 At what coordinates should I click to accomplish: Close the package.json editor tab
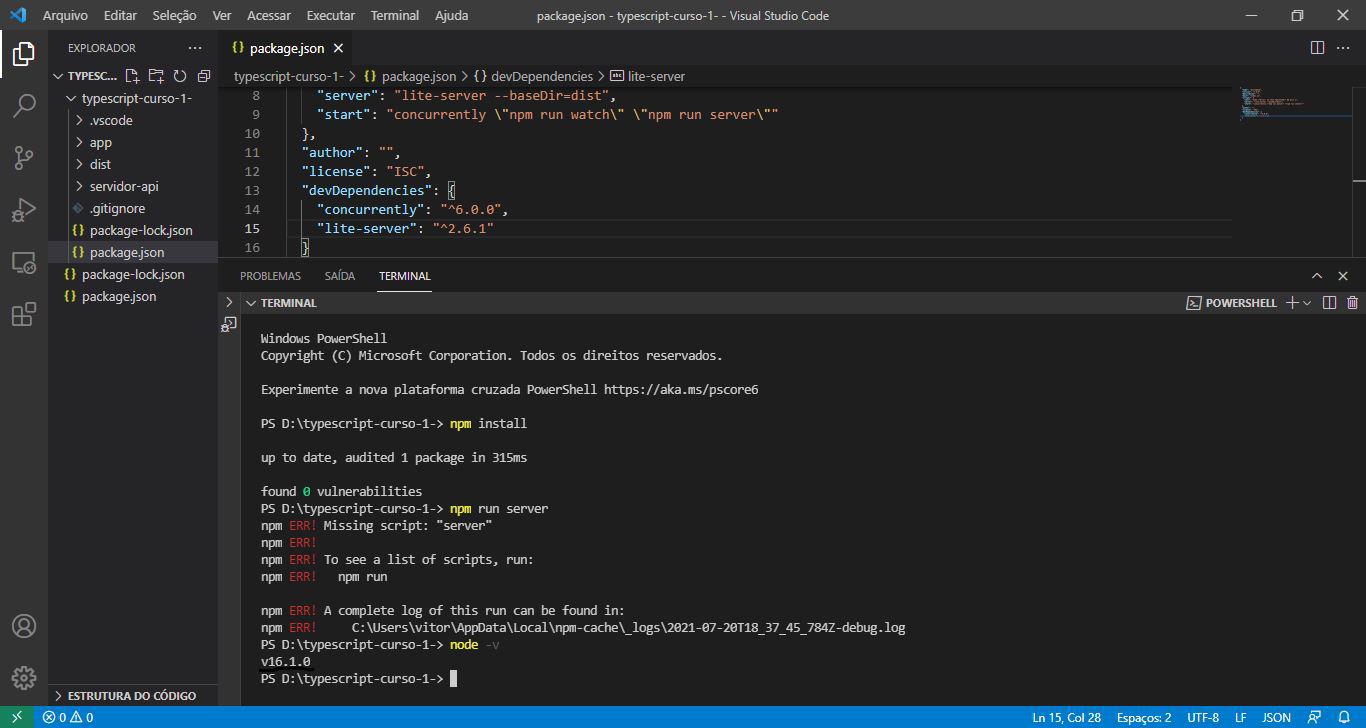(338, 48)
